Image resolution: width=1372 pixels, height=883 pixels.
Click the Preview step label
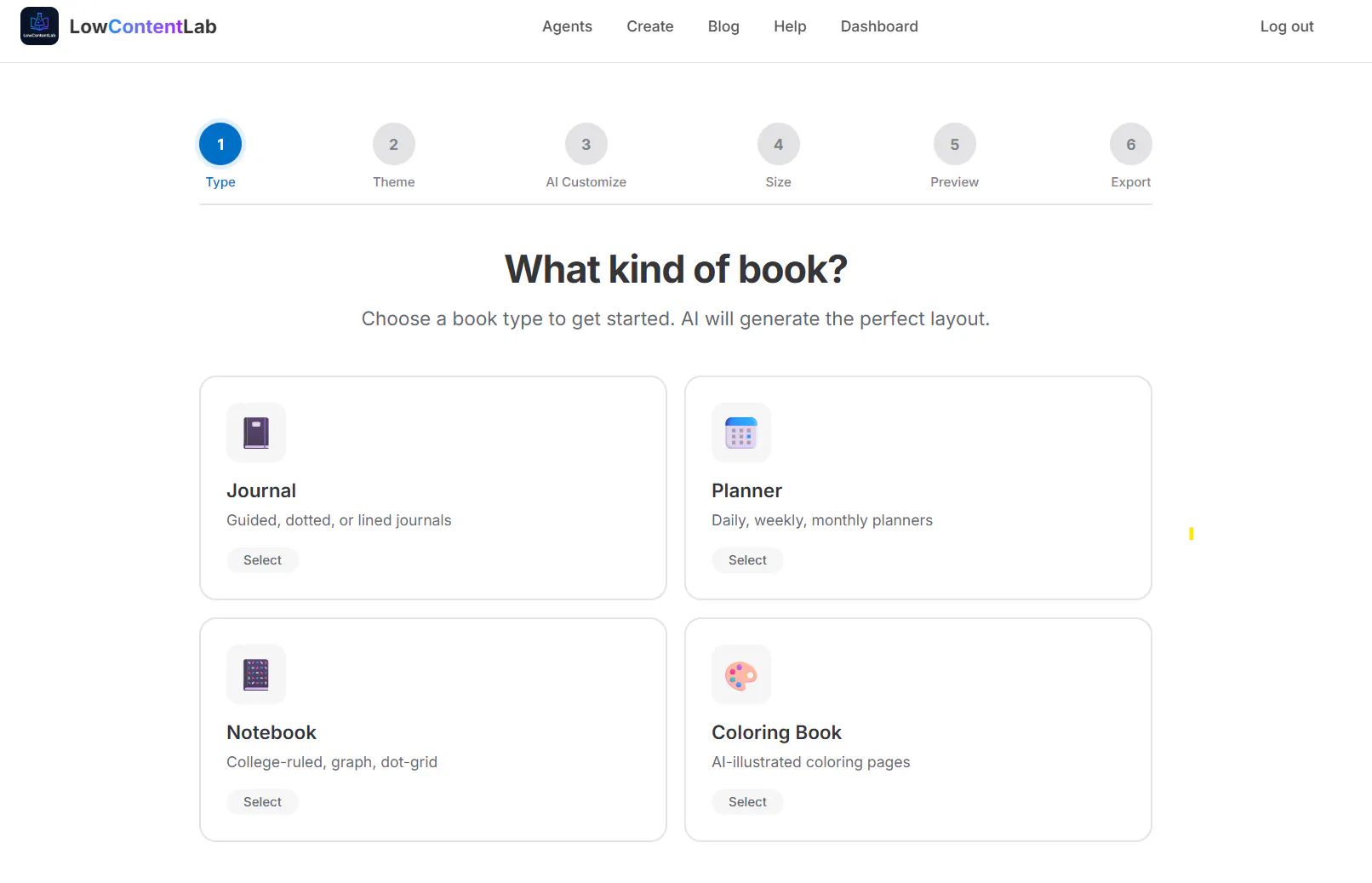955,182
